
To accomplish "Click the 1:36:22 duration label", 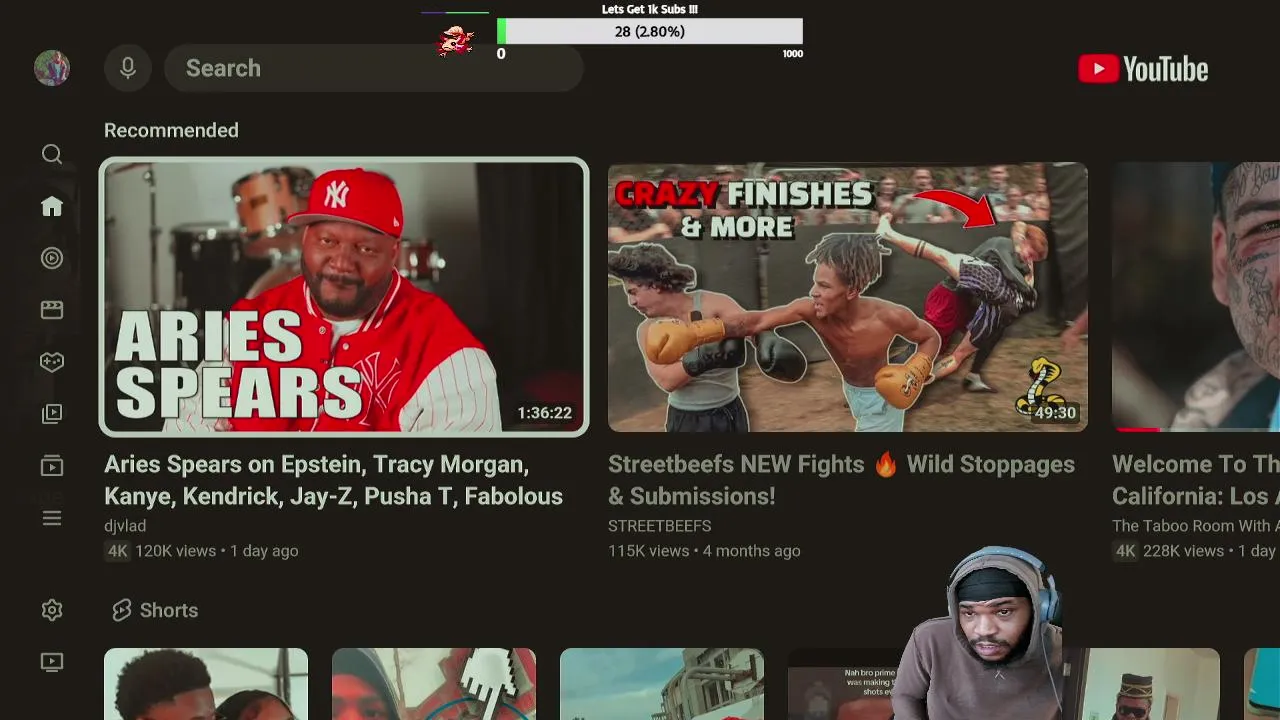I will tap(544, 413).
